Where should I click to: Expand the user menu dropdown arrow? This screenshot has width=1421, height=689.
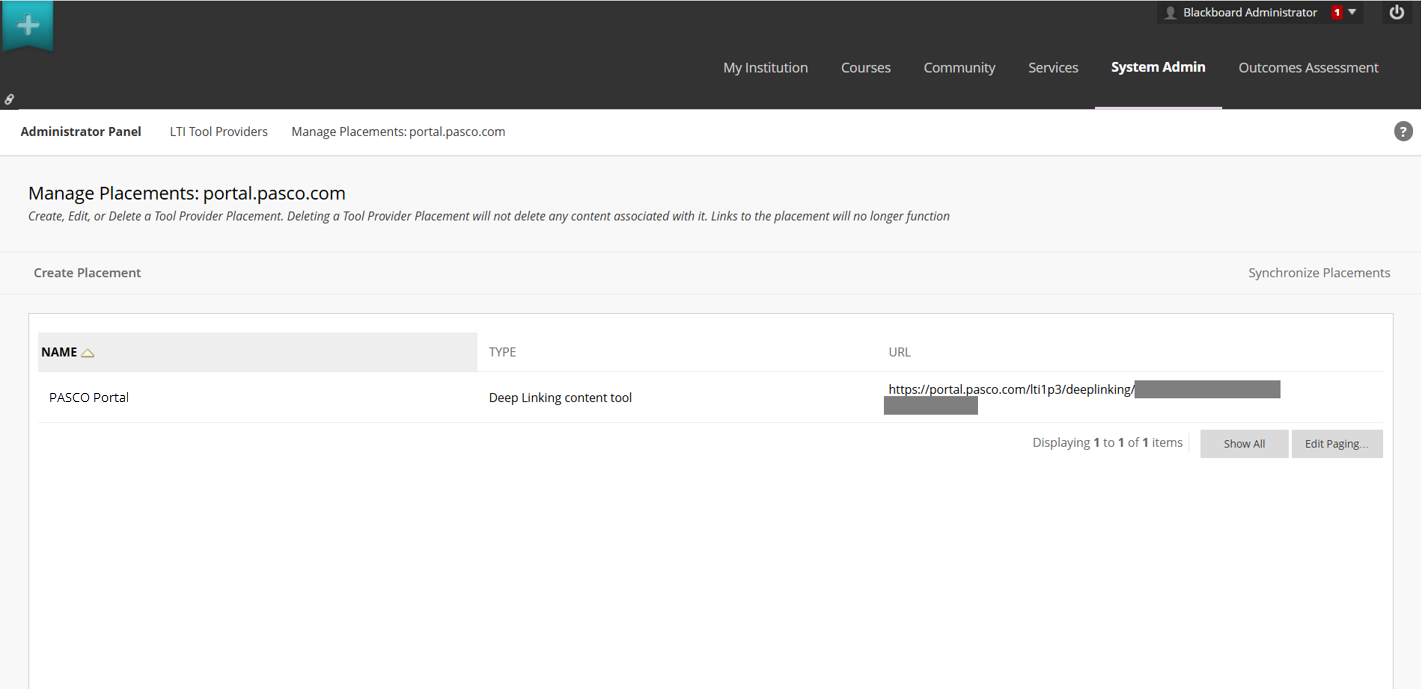click(x=1352, y=13)
